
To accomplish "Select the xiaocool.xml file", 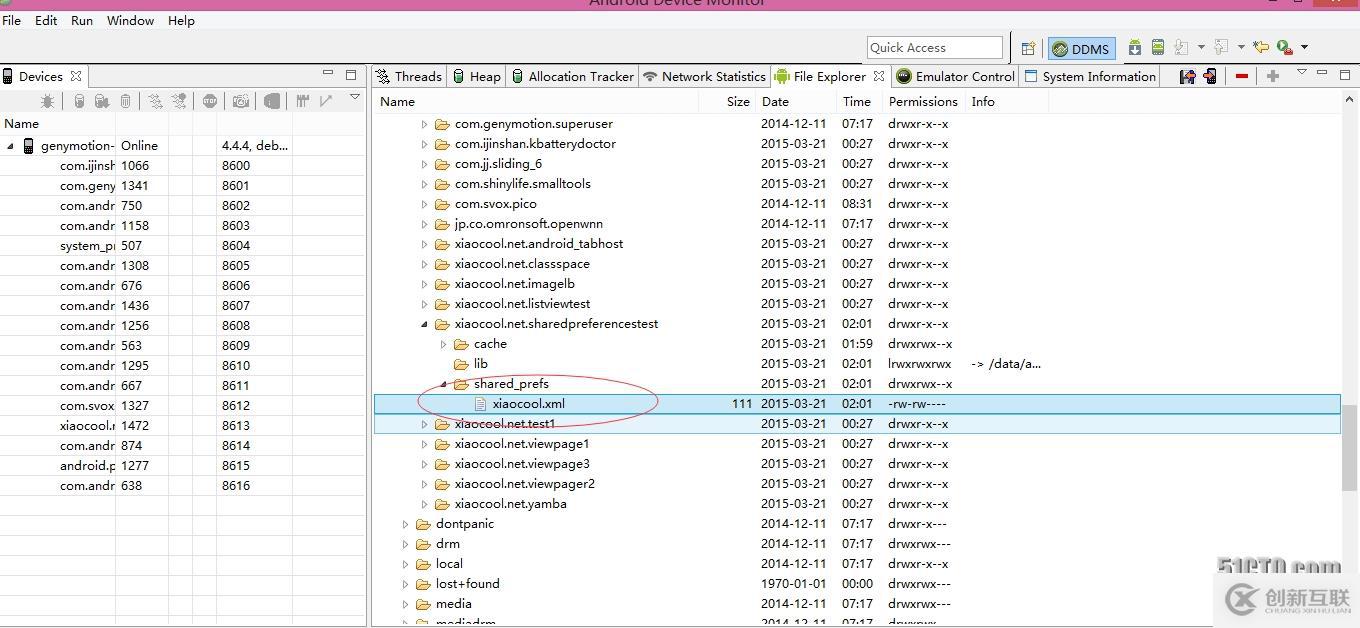I will pos(857,404).
